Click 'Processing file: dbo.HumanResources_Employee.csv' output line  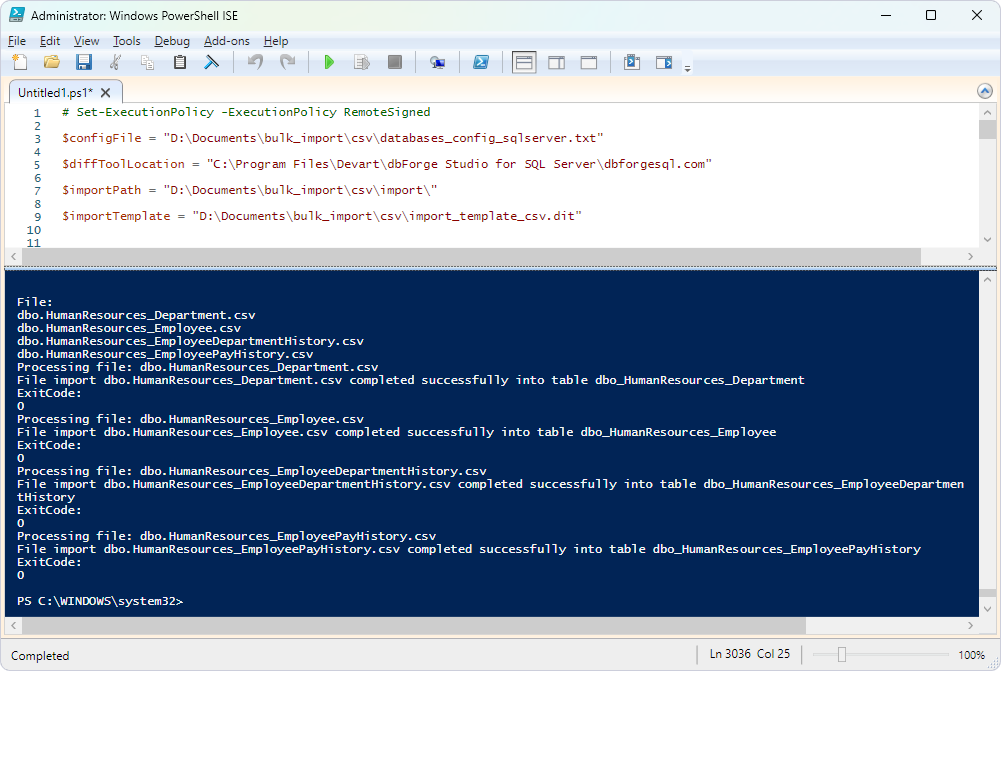(190, 419)
